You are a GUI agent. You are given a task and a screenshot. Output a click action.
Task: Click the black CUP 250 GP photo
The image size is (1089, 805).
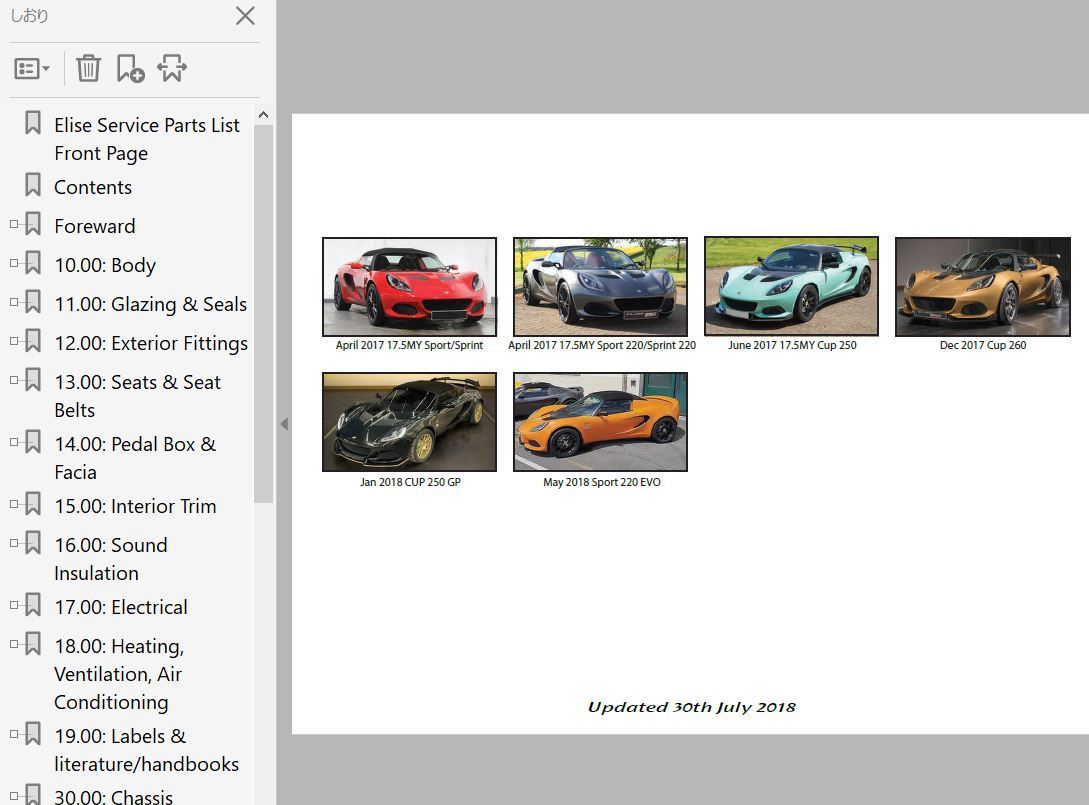pyautogui.click(x=410, y=422)
